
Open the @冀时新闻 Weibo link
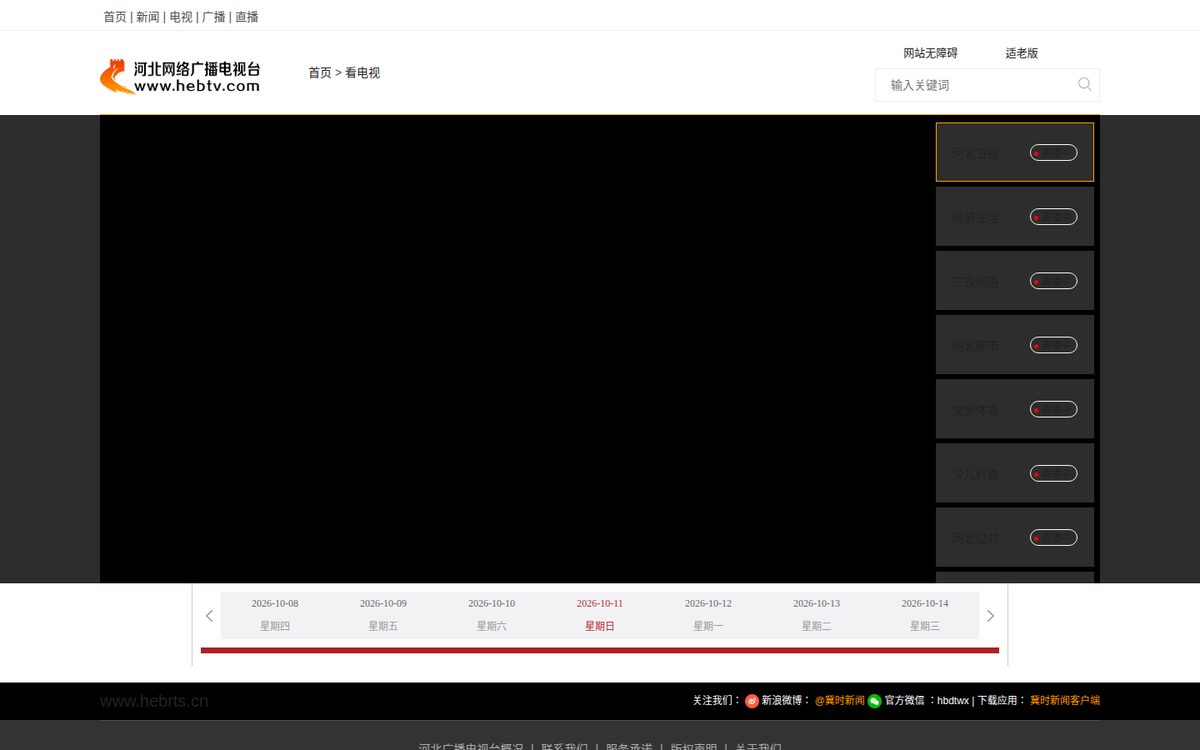click(840, 701)
